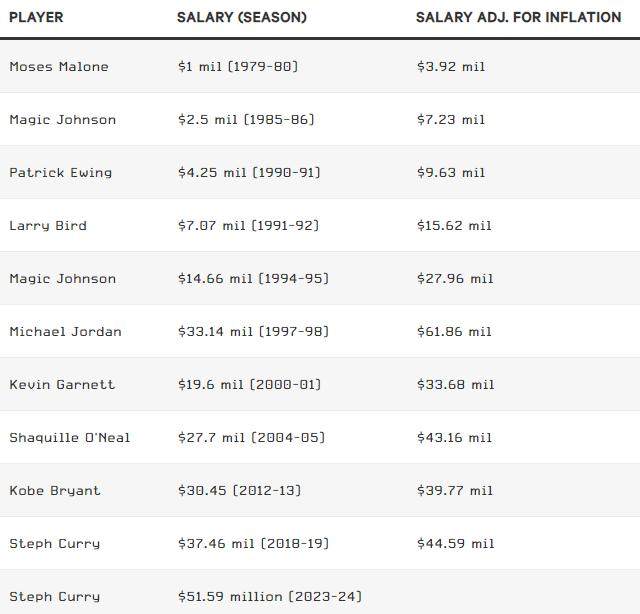Click the Patrick Ewing player name
This screenshot has width=640, height=614.
tap(60, 173)
